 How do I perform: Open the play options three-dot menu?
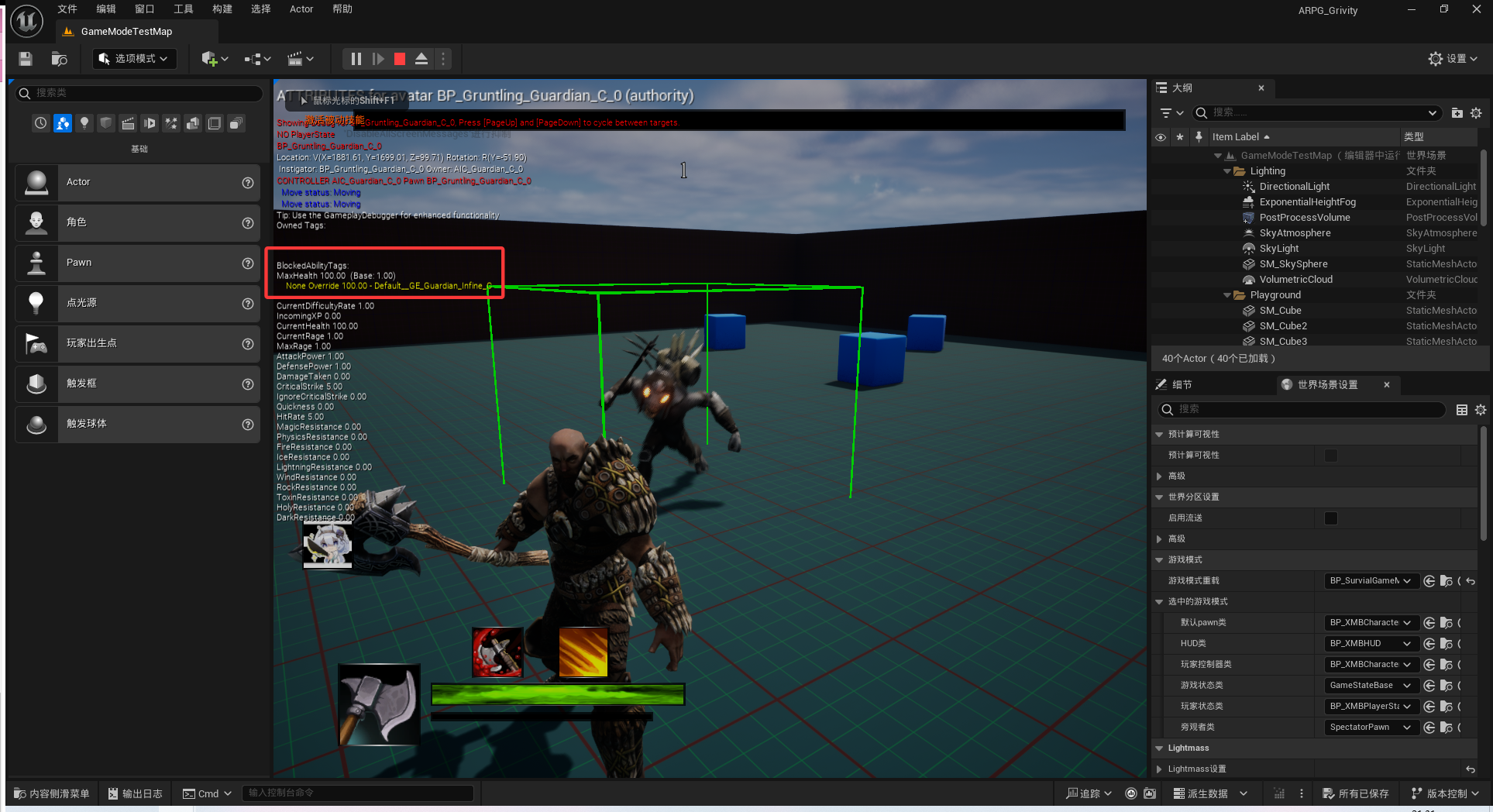pos(443,59)
